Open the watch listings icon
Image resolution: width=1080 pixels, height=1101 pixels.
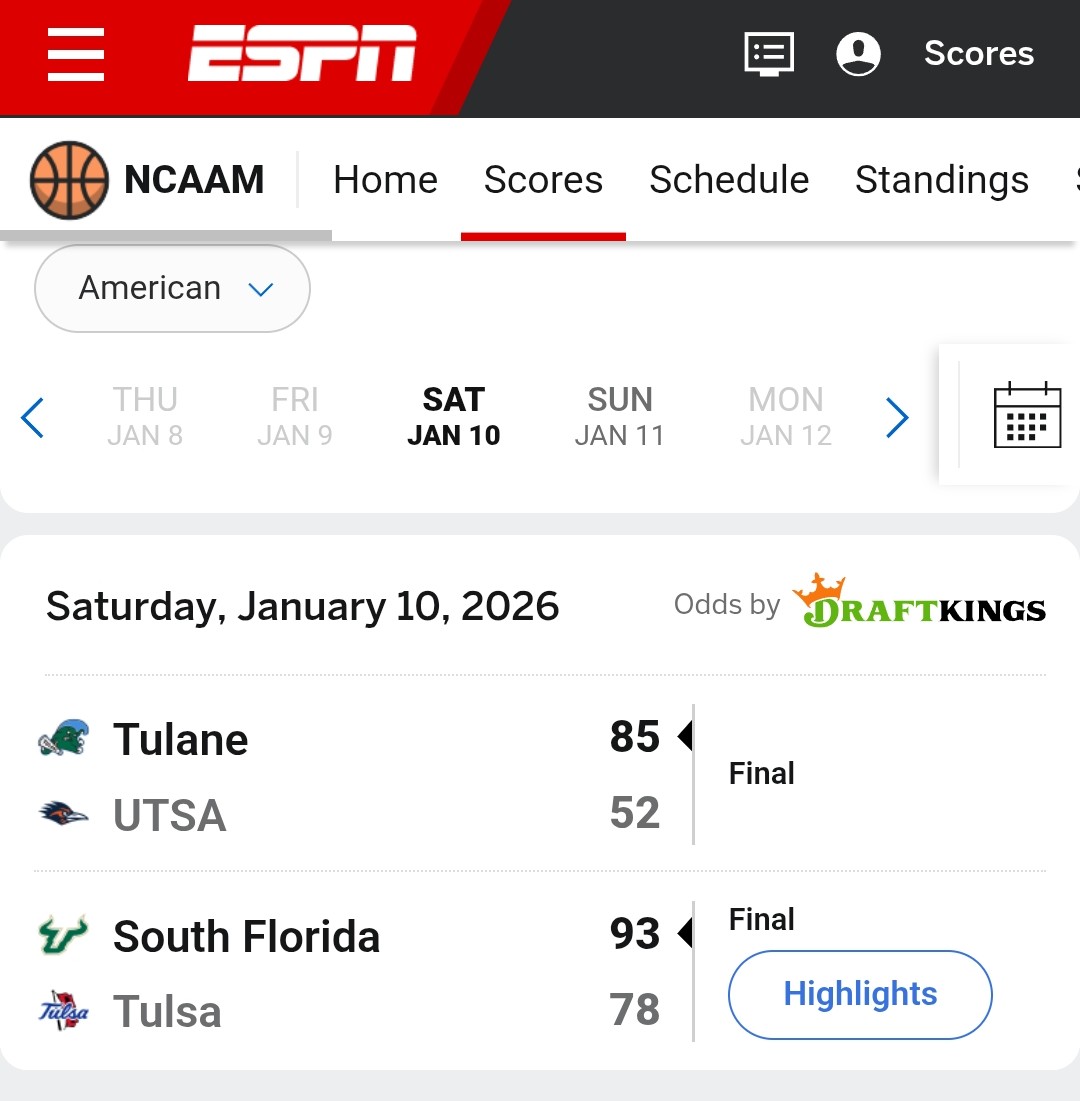point(769,54)
